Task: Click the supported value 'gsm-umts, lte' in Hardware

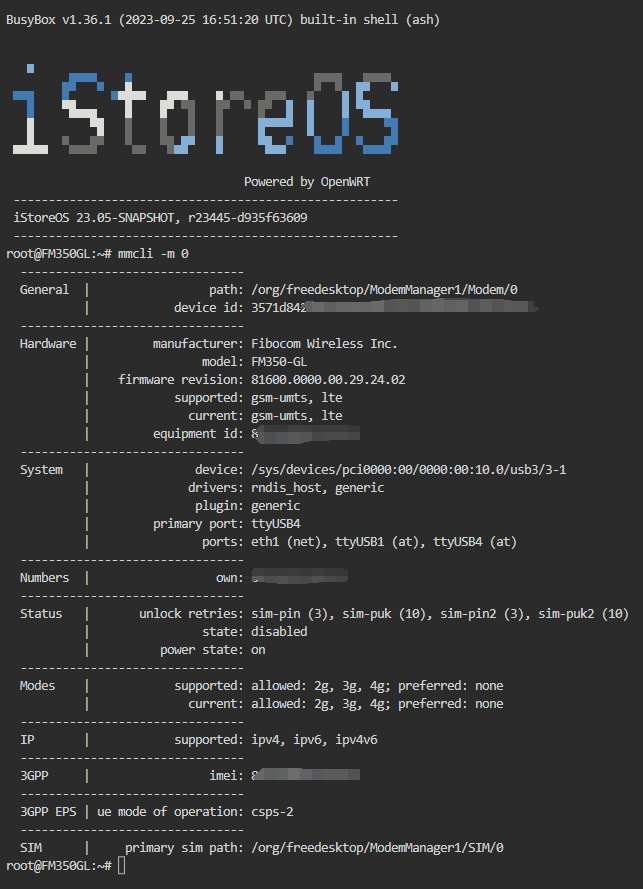Action: click(x=297, y=398)
